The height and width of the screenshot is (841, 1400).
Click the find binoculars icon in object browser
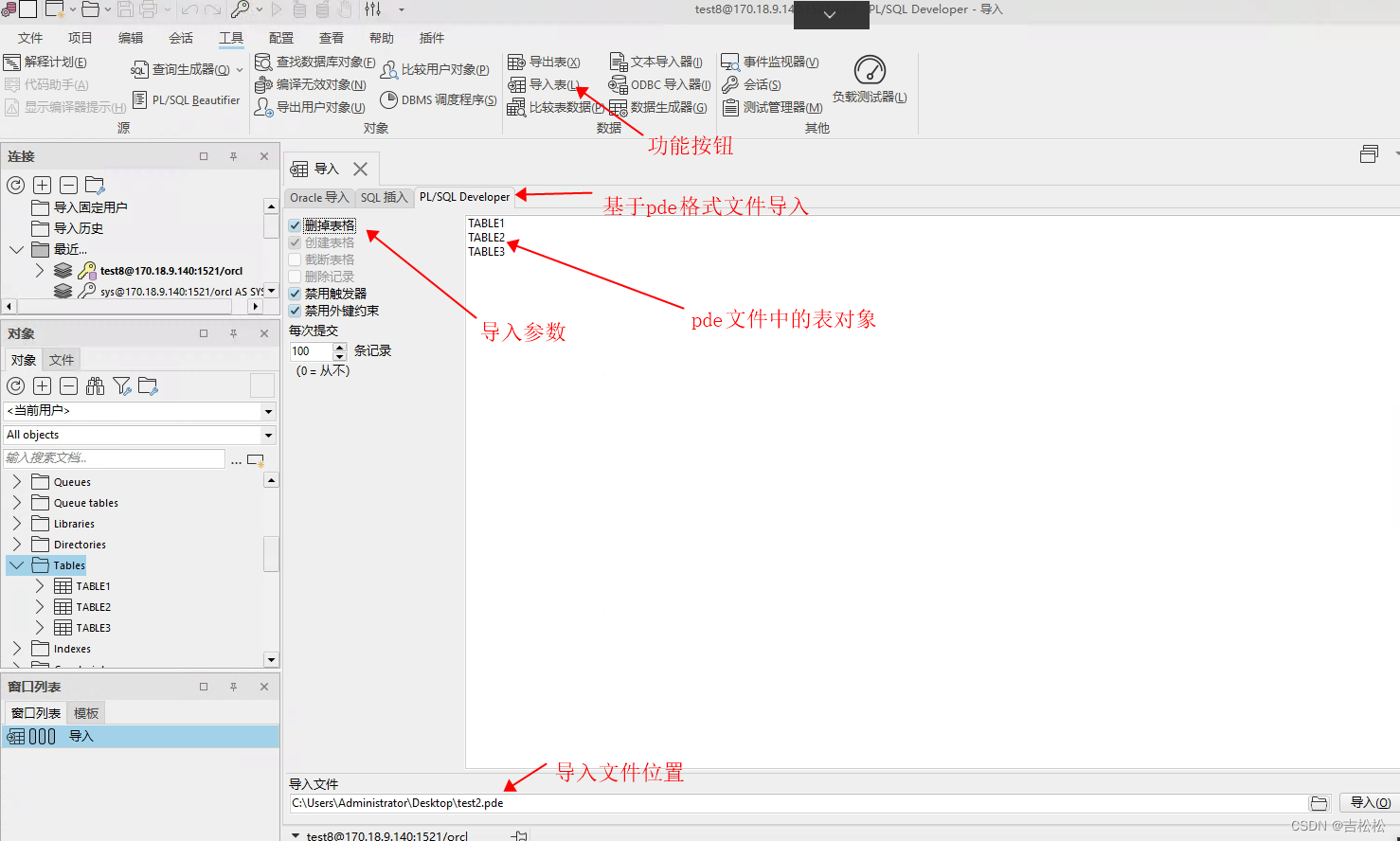coord(96,385)
